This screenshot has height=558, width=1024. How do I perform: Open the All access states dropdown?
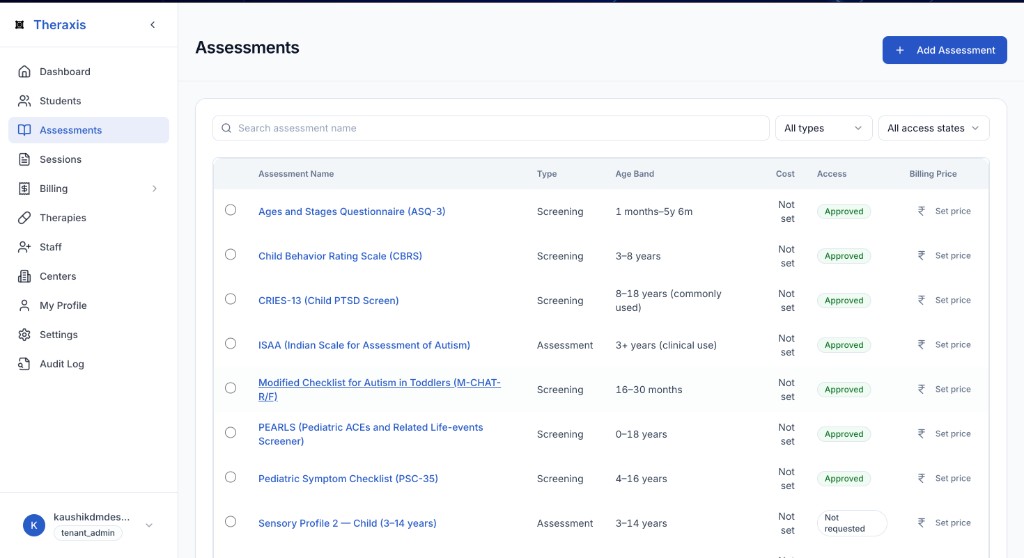(x=933, y=128)
